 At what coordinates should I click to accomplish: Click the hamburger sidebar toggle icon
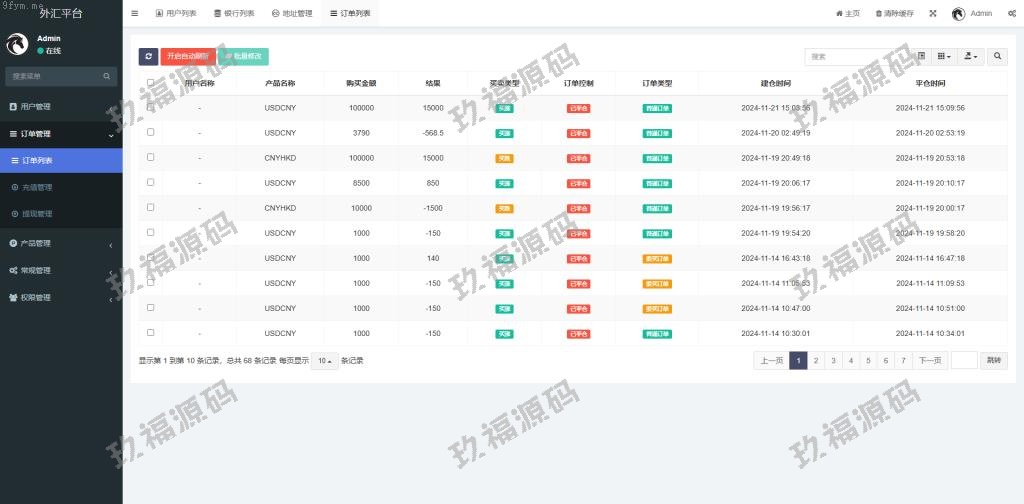(x=135, y=14)
